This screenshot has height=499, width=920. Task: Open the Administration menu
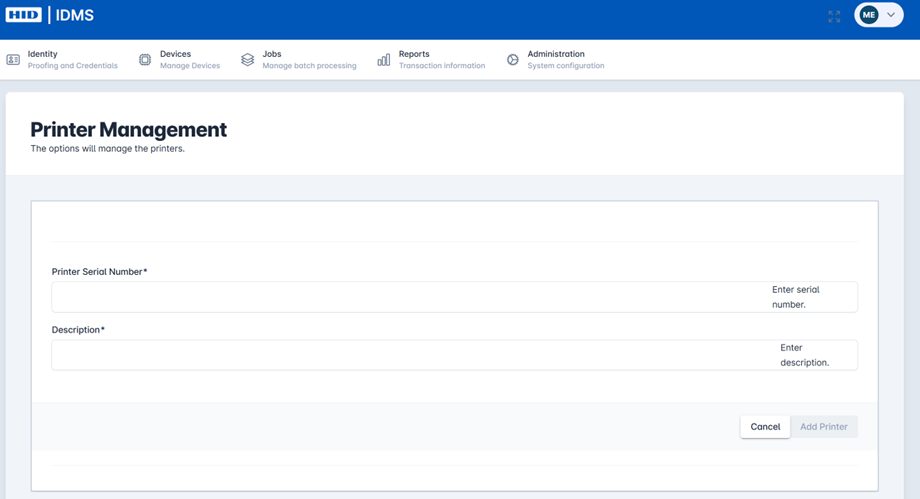point(555,59)
